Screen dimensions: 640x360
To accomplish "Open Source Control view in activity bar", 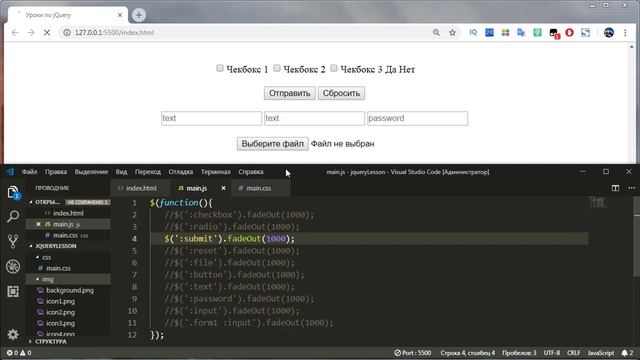I will coord(13,241).
